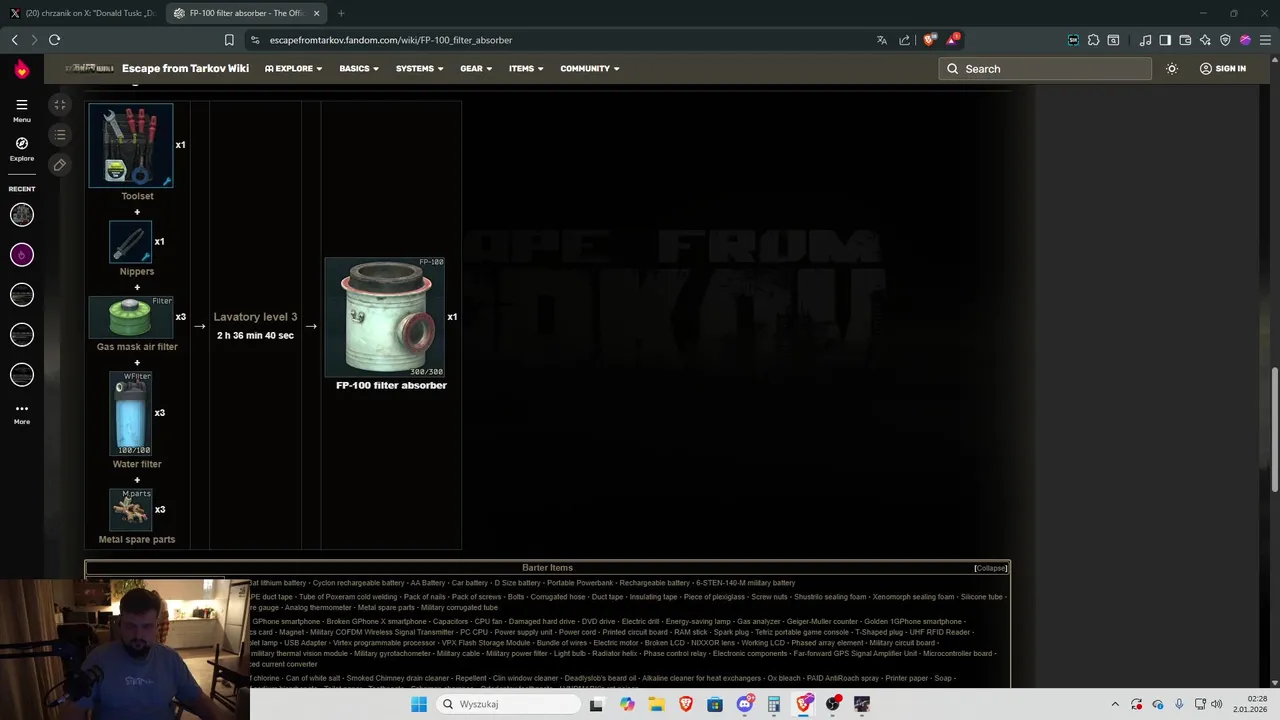1280x720 pixels.
Task: Open the More ellipsis in sidebar
Action: coord(22,413)
